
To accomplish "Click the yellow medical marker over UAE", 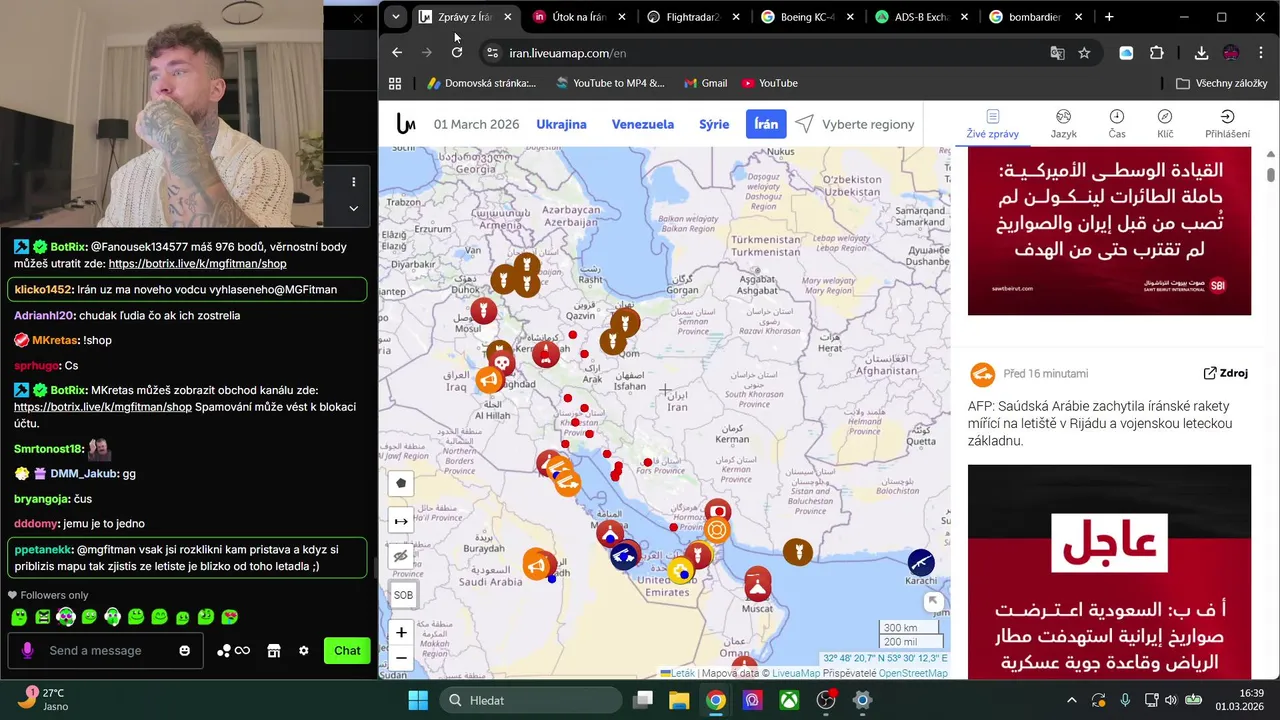I will point(681,572).
